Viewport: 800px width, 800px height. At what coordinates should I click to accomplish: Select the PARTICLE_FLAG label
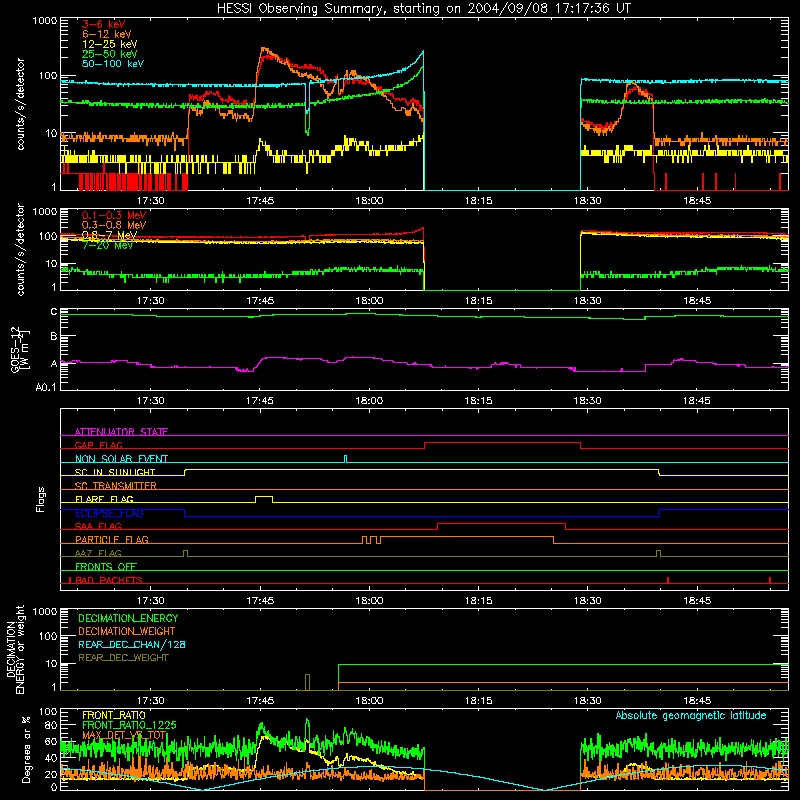click(112, 539)
